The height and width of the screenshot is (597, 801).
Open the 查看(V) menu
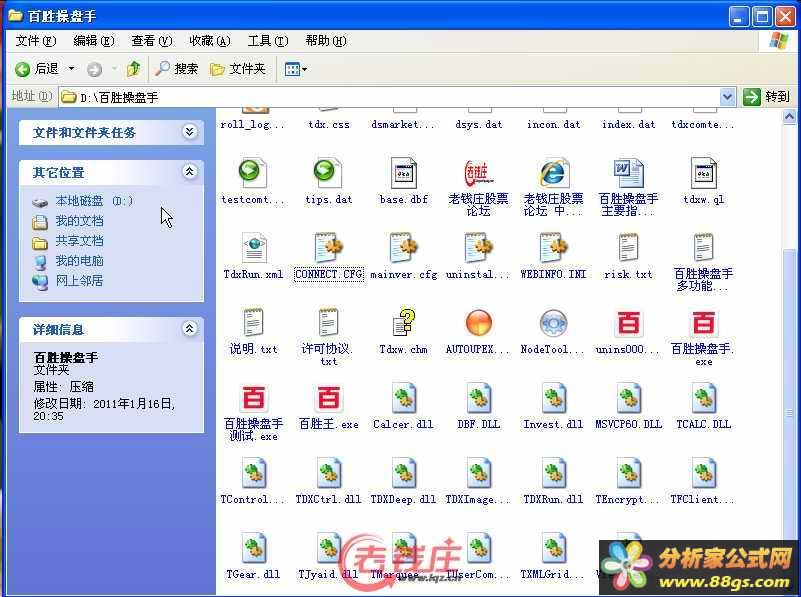click(152, 40)
